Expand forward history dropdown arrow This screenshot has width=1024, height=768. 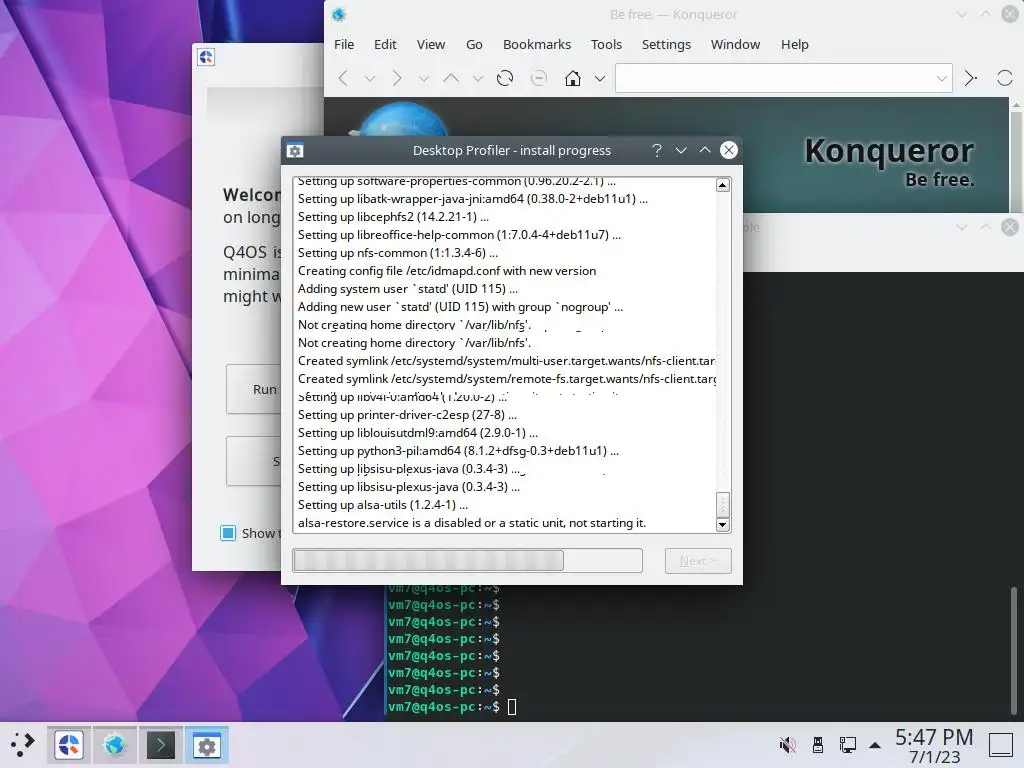tap(423, 79)
